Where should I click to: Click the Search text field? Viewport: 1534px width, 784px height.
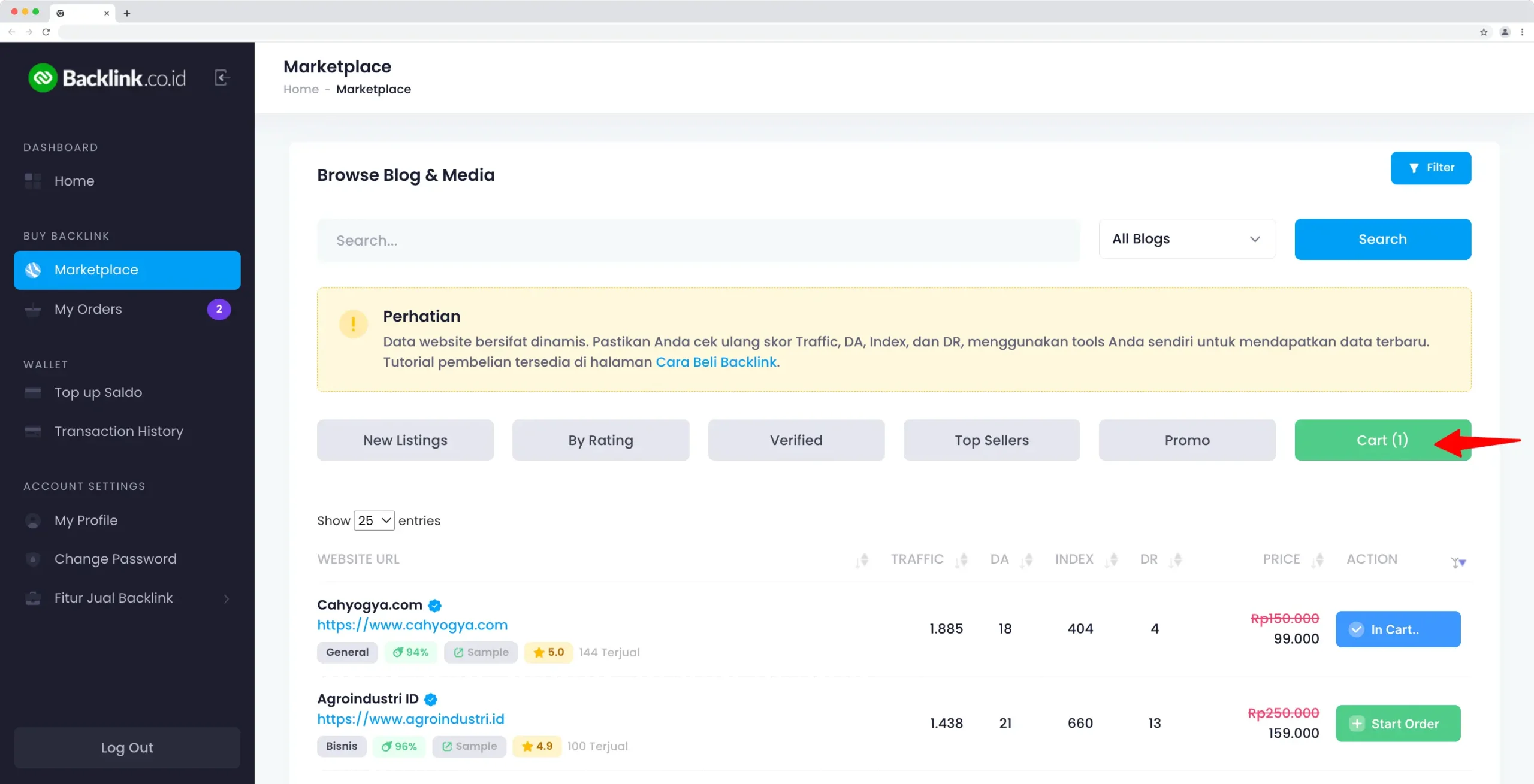coord(698,241)
